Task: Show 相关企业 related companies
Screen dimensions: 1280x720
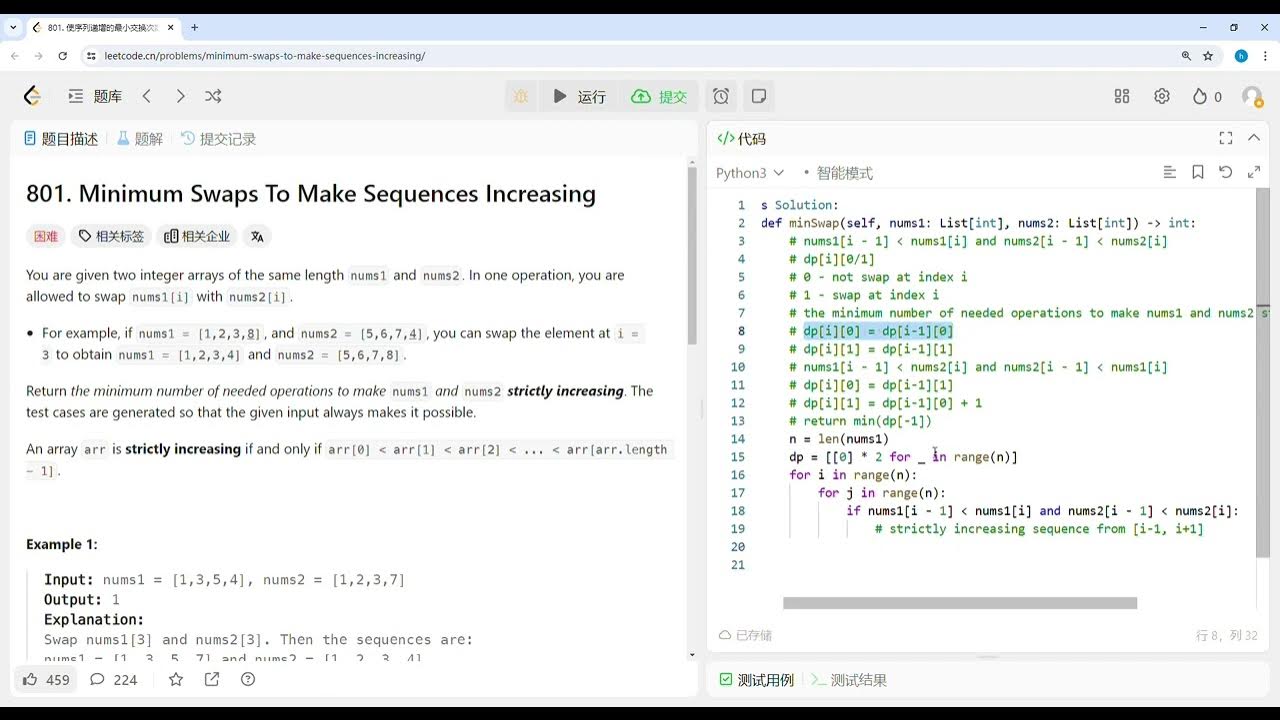Action: 197,236
